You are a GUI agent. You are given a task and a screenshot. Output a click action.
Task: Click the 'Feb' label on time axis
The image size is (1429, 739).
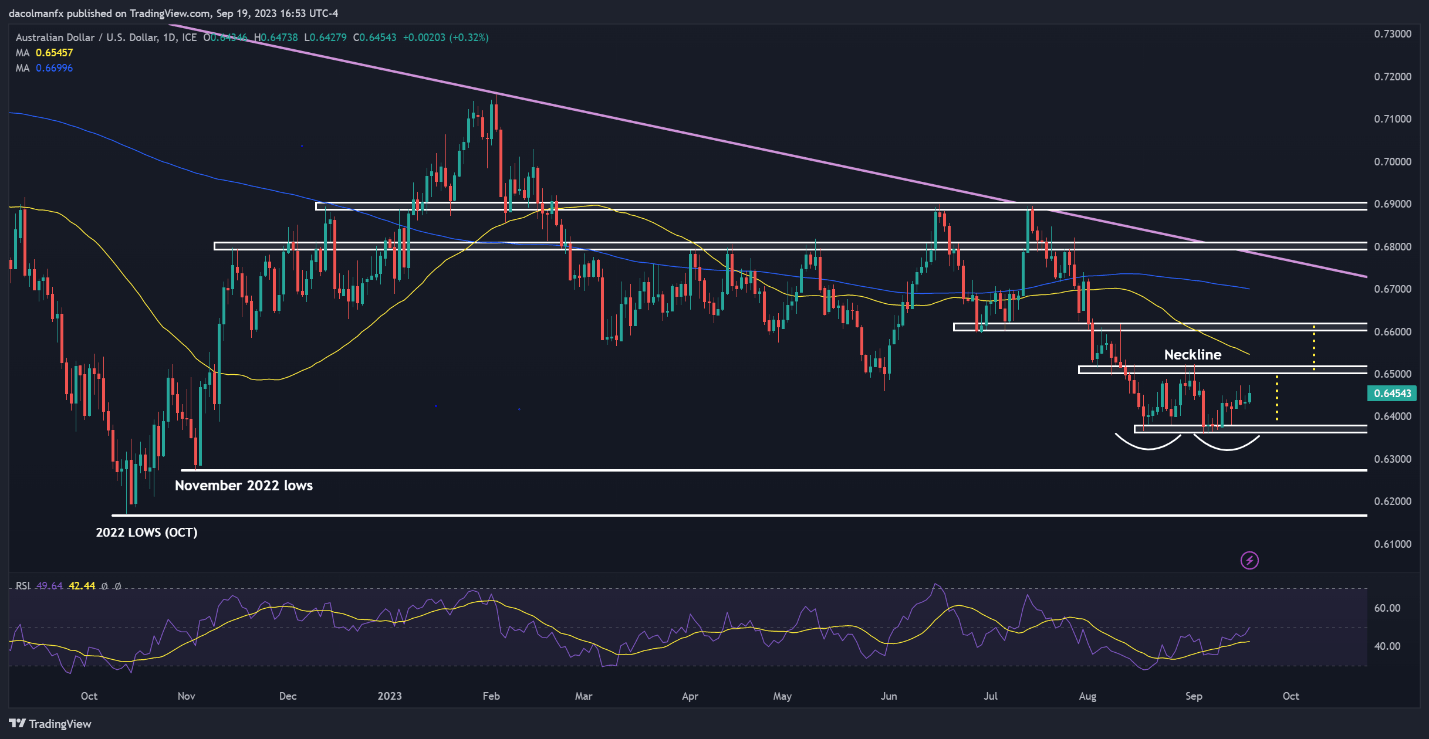point(490,696)
